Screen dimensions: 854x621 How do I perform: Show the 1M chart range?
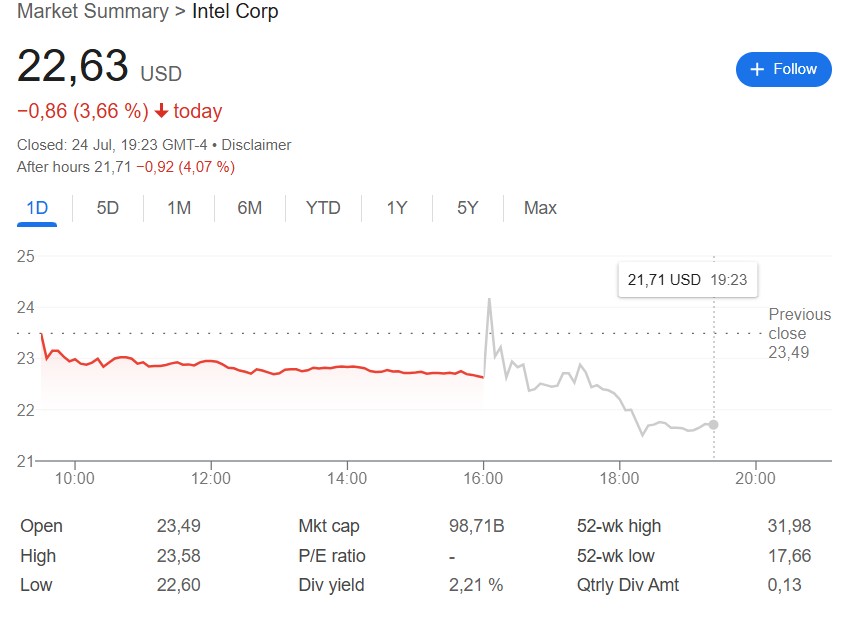coord(179,208)
